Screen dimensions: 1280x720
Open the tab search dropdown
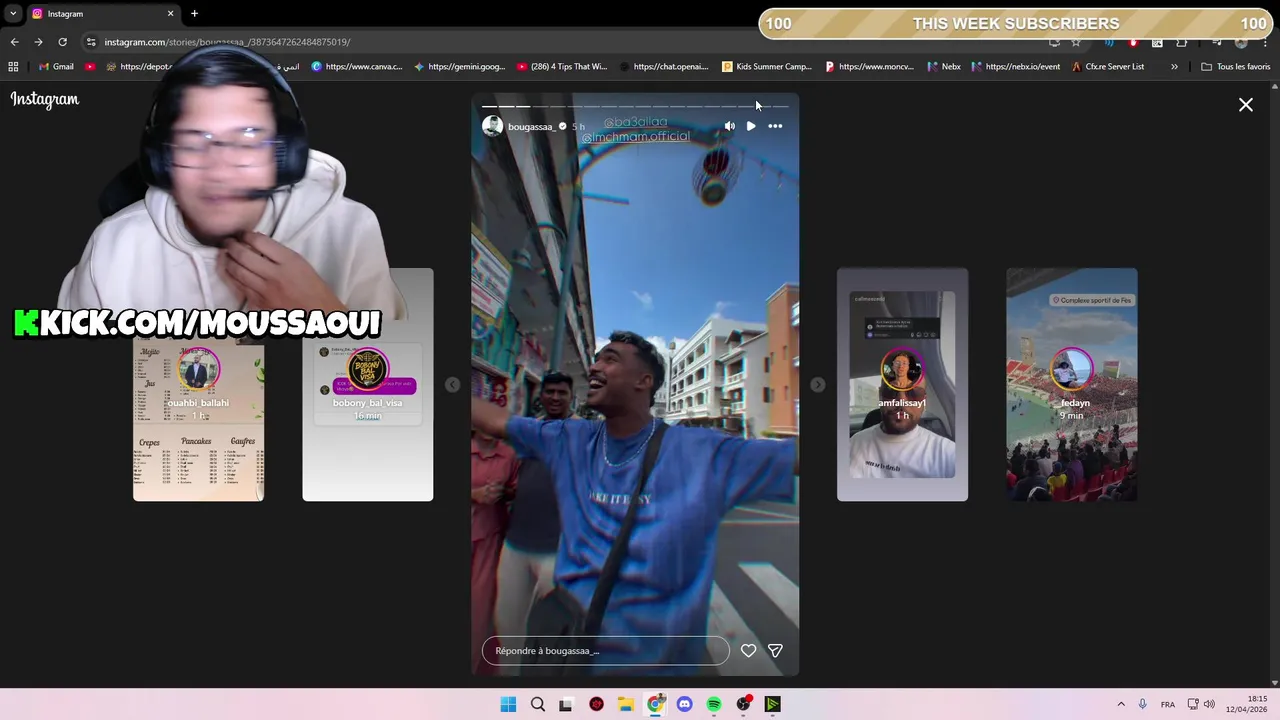(12, 14)
